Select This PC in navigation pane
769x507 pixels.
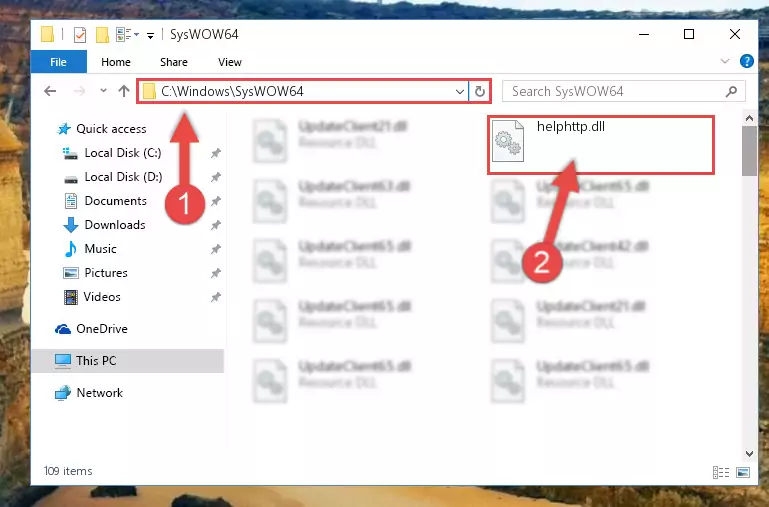(128, 360)
